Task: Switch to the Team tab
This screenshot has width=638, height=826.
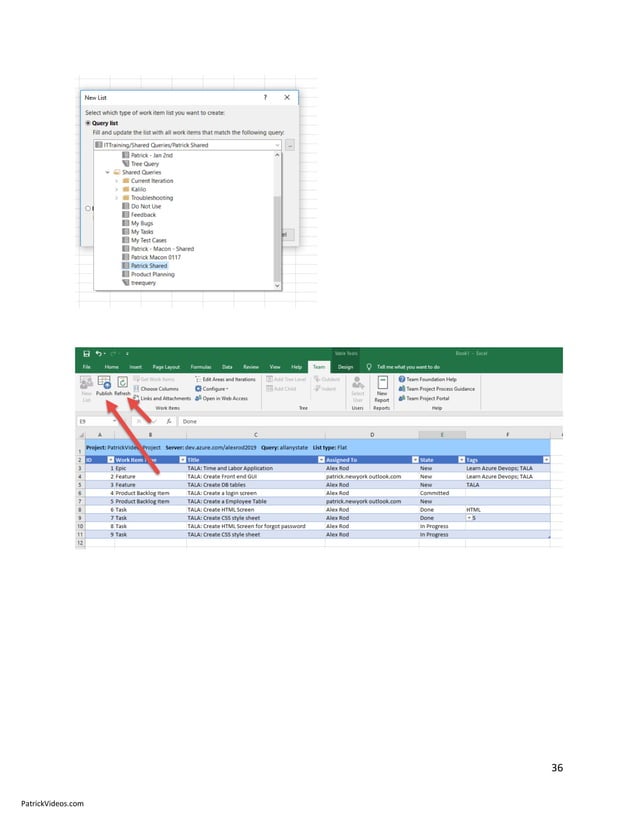Action: (319, 367)
